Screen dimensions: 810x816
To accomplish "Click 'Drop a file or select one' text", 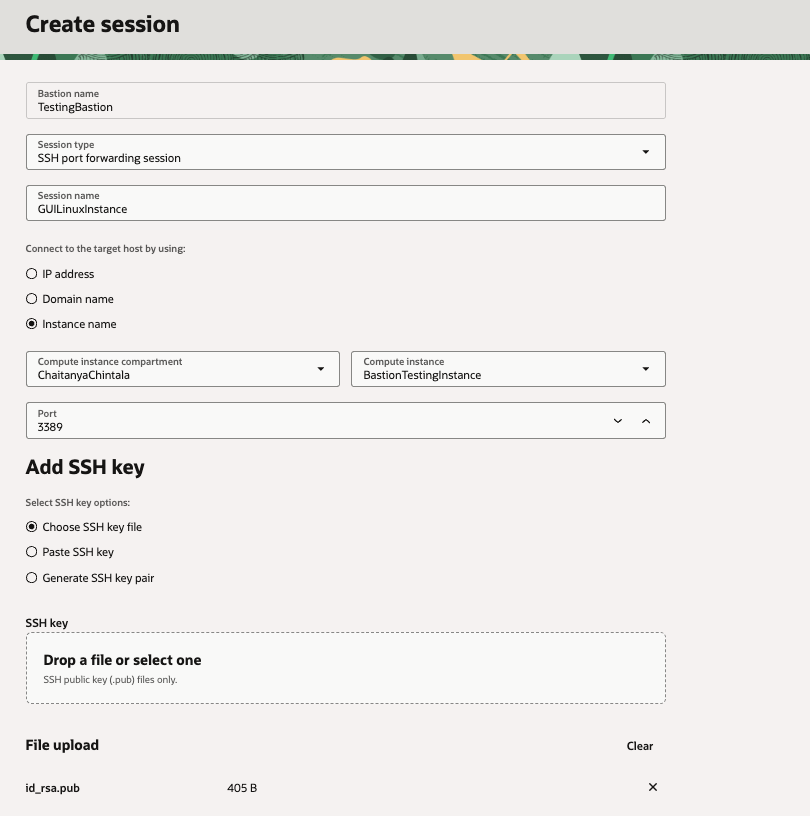I will point(122,660).
